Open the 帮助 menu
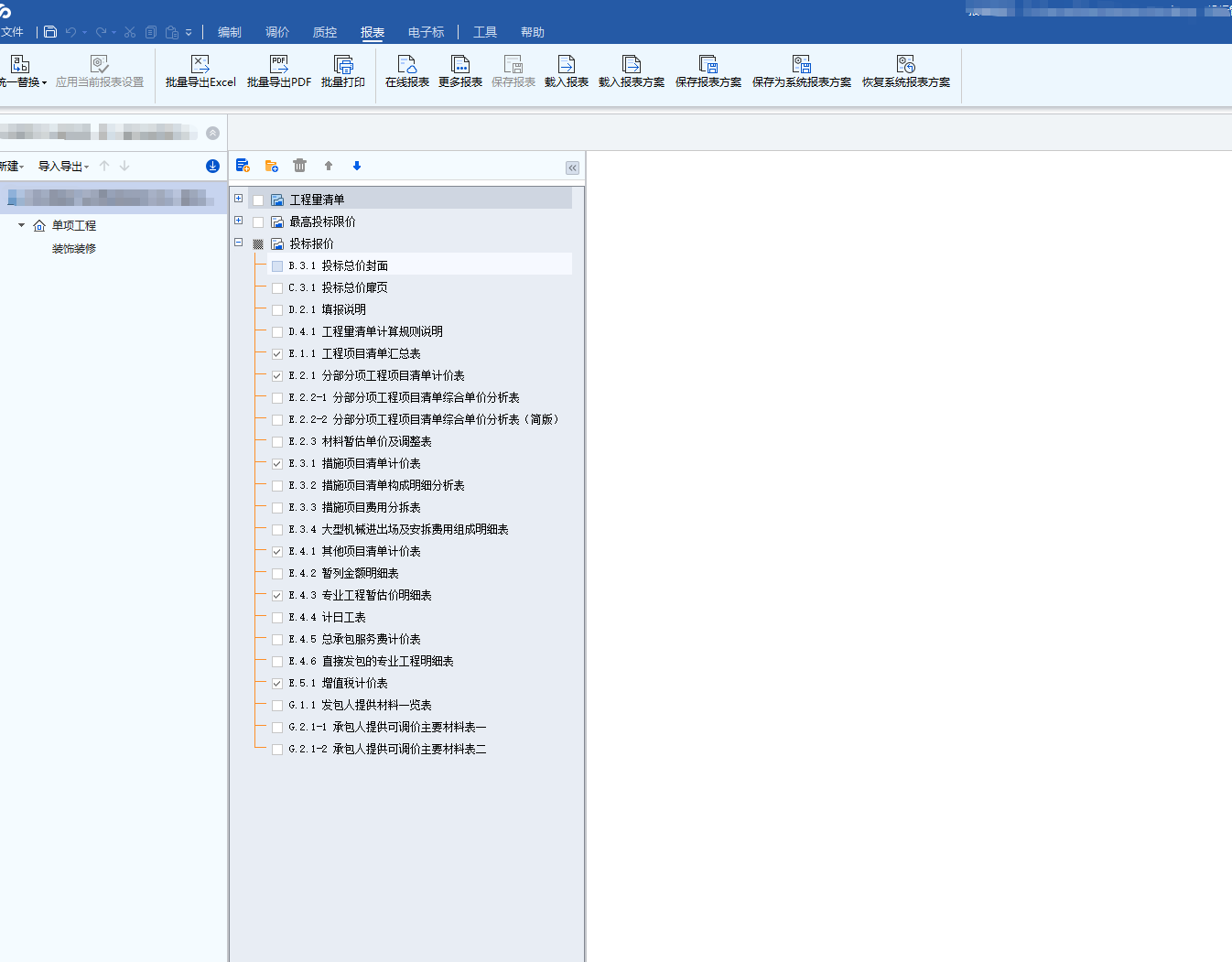1232x962 pixels. tap(533, 32)
